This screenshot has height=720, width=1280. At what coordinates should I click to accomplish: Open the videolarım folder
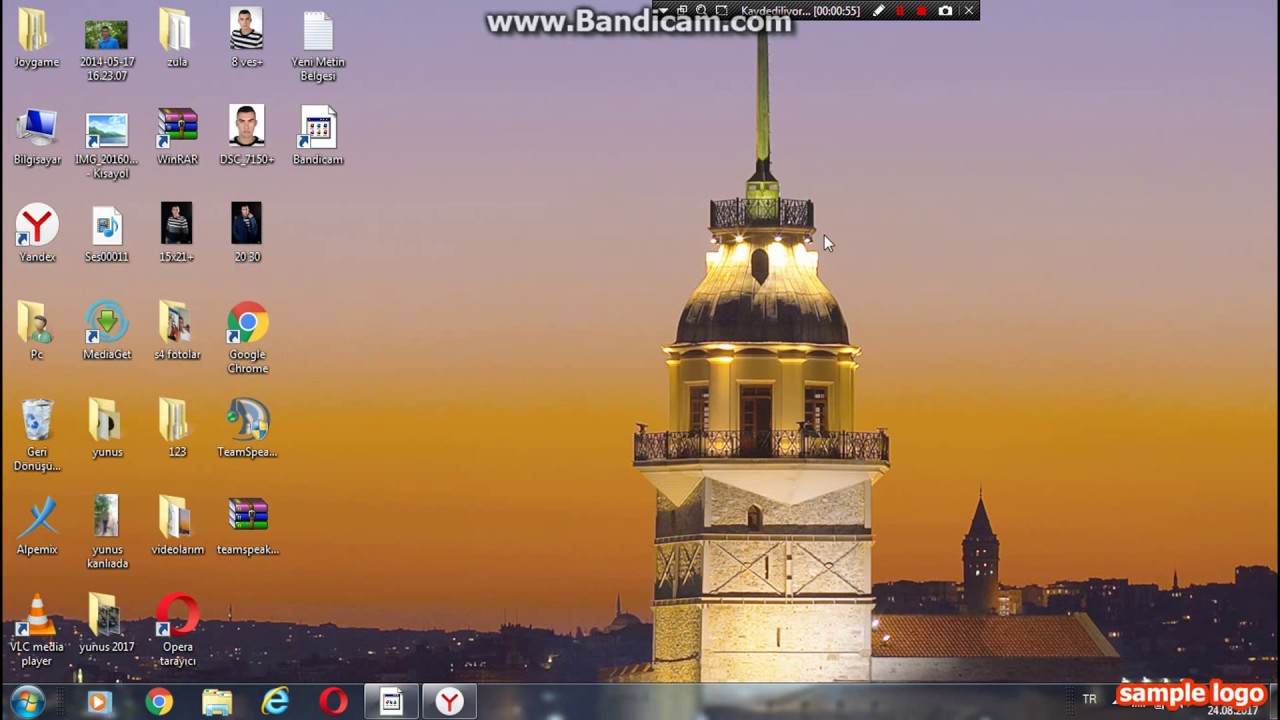point(177,526)
